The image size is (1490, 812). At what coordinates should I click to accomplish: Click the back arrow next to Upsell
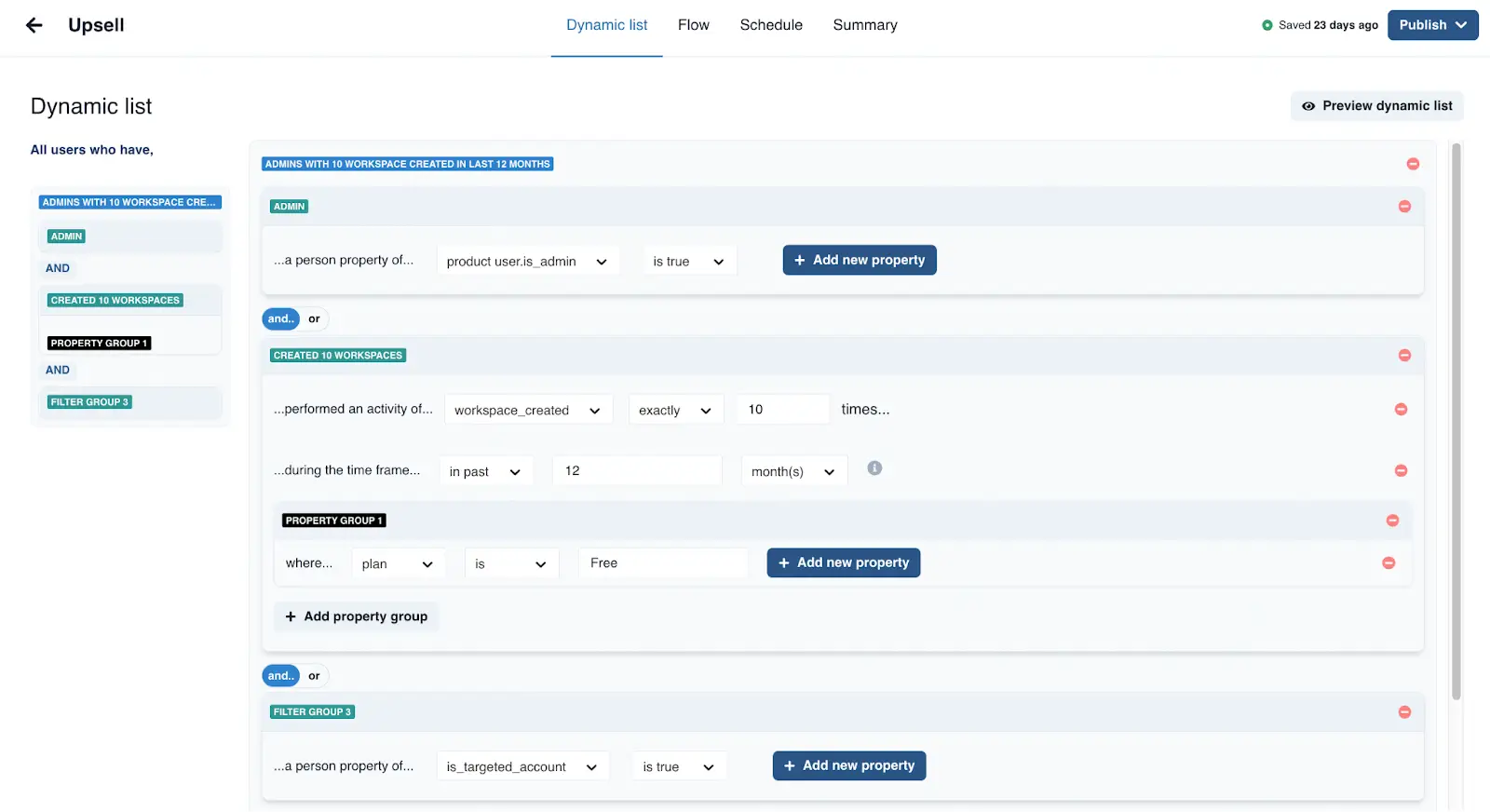(34, 25)
